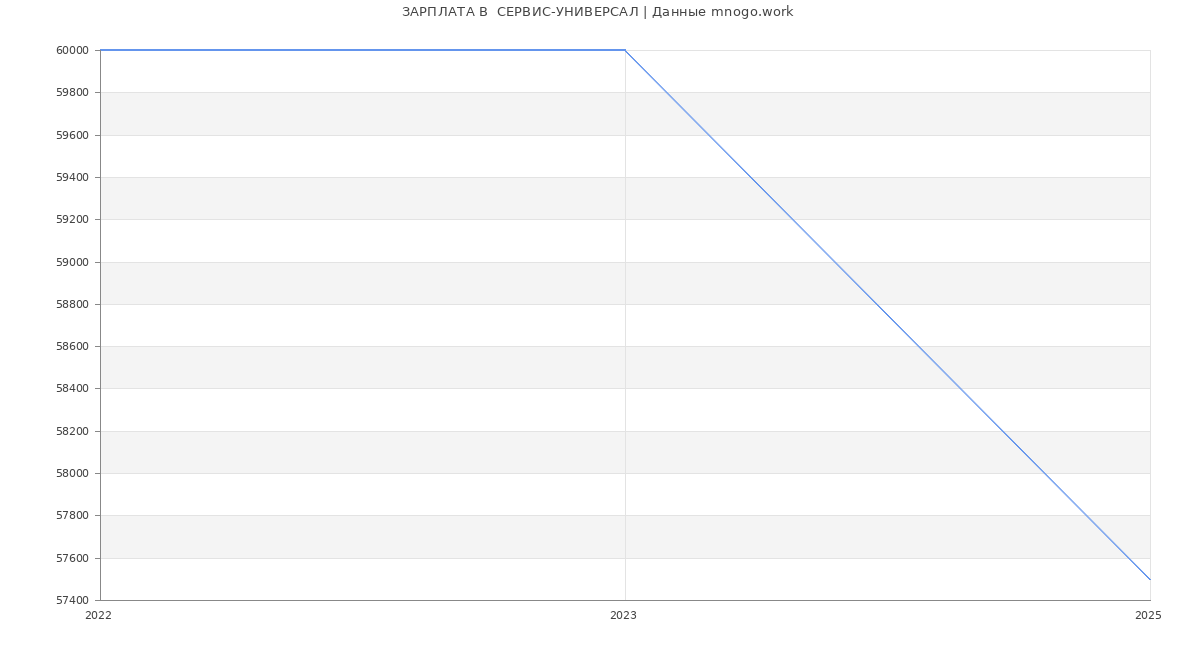Click the 57400 y-axis label
The height and width of the screenshot is (650, 1200).
72,601
